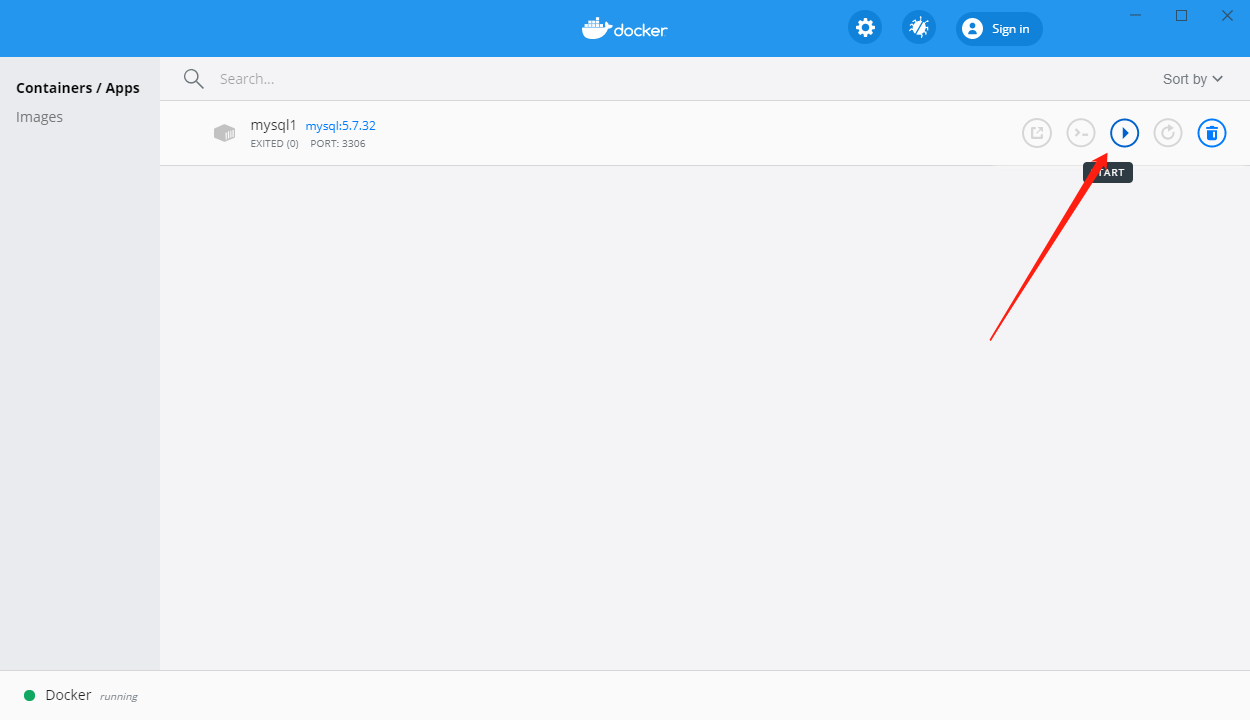The height and width of the screenshot is (720, 1250).
Task: Expand the Sort by dropdown
Action: (1193, 79)
